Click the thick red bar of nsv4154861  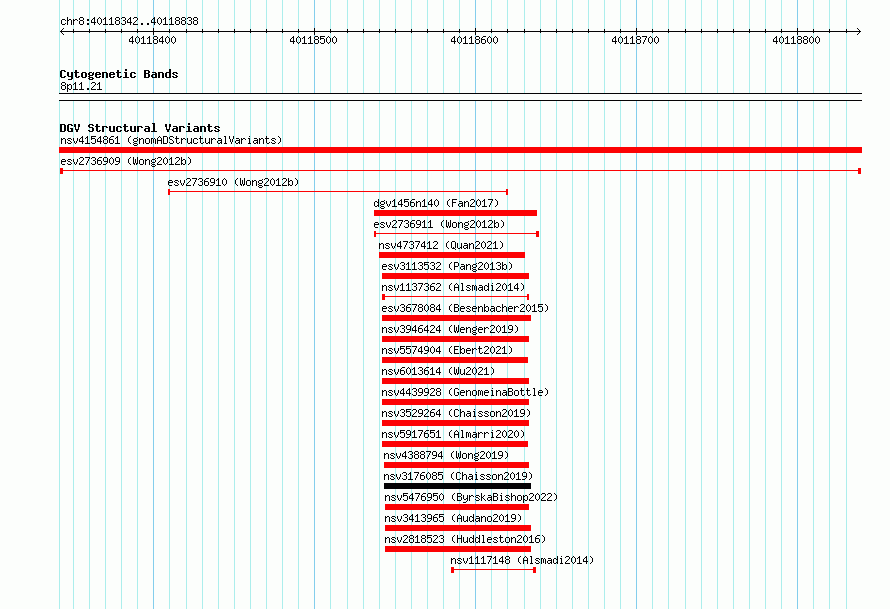460,150
